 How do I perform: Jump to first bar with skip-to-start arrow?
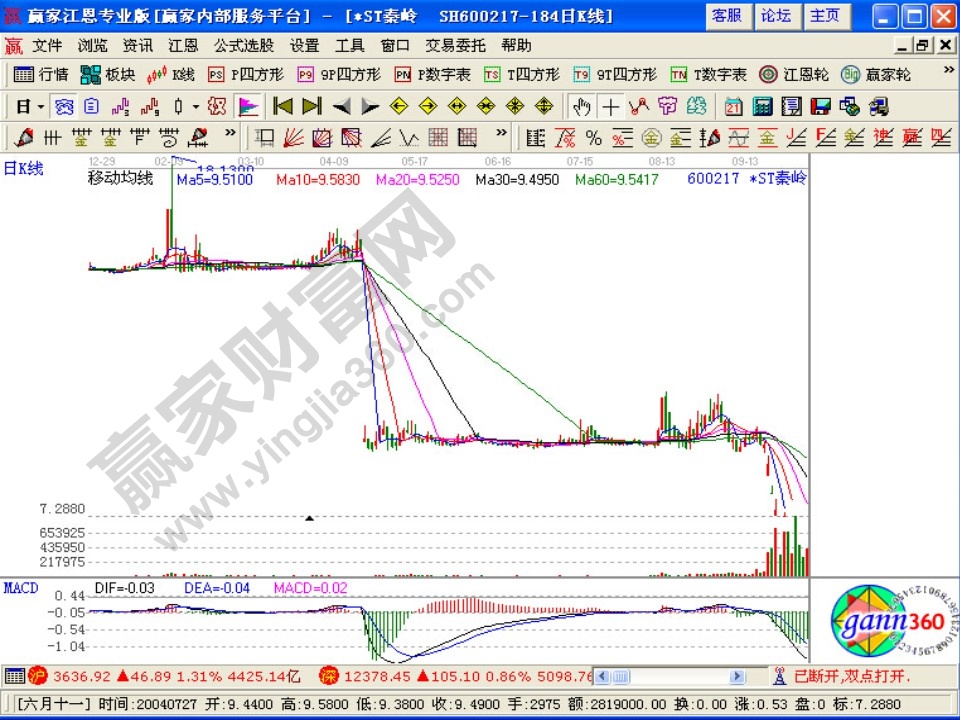click(282, 106)
